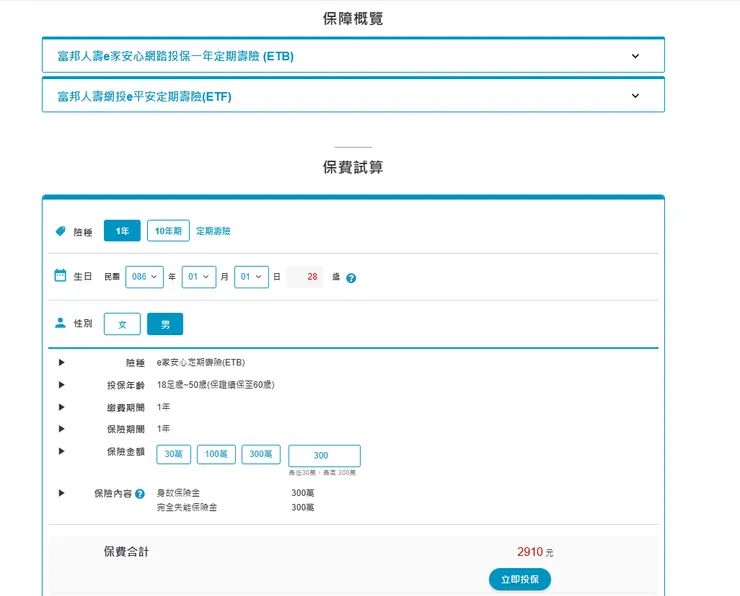Click the tag icon beside 險種
This screenshot has height=596, width=740.
point(60,231)
